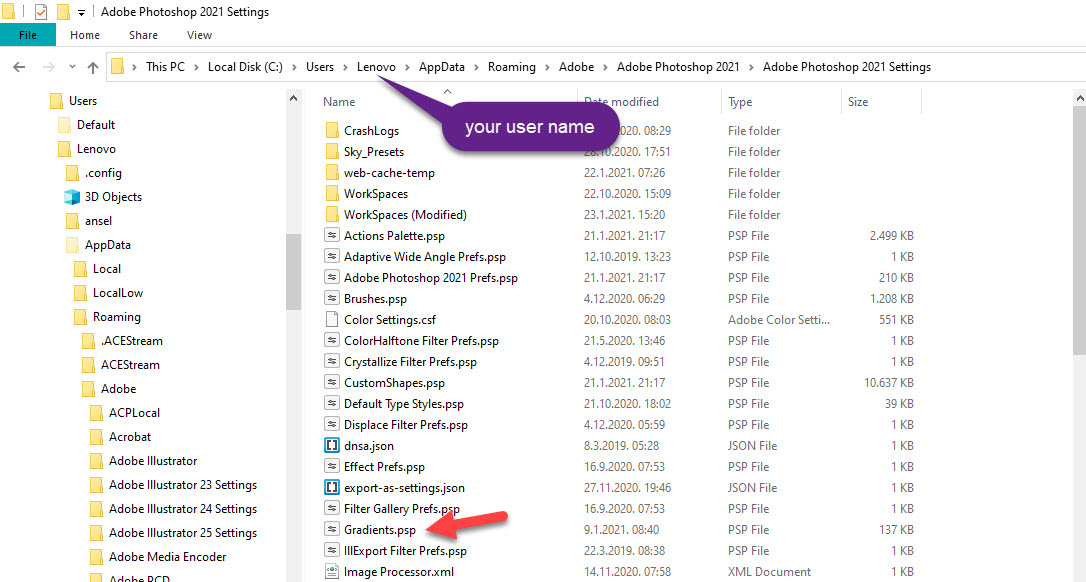Click the WorkSpaces folder icon
Viewport: 1086px width, 582px height.
[332, 193]
